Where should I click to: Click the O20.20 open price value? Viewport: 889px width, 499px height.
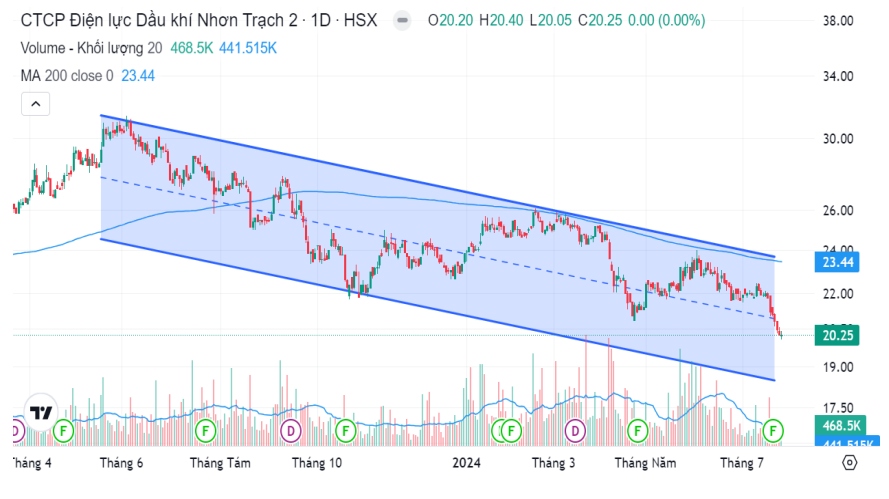[x=450, y=20]
